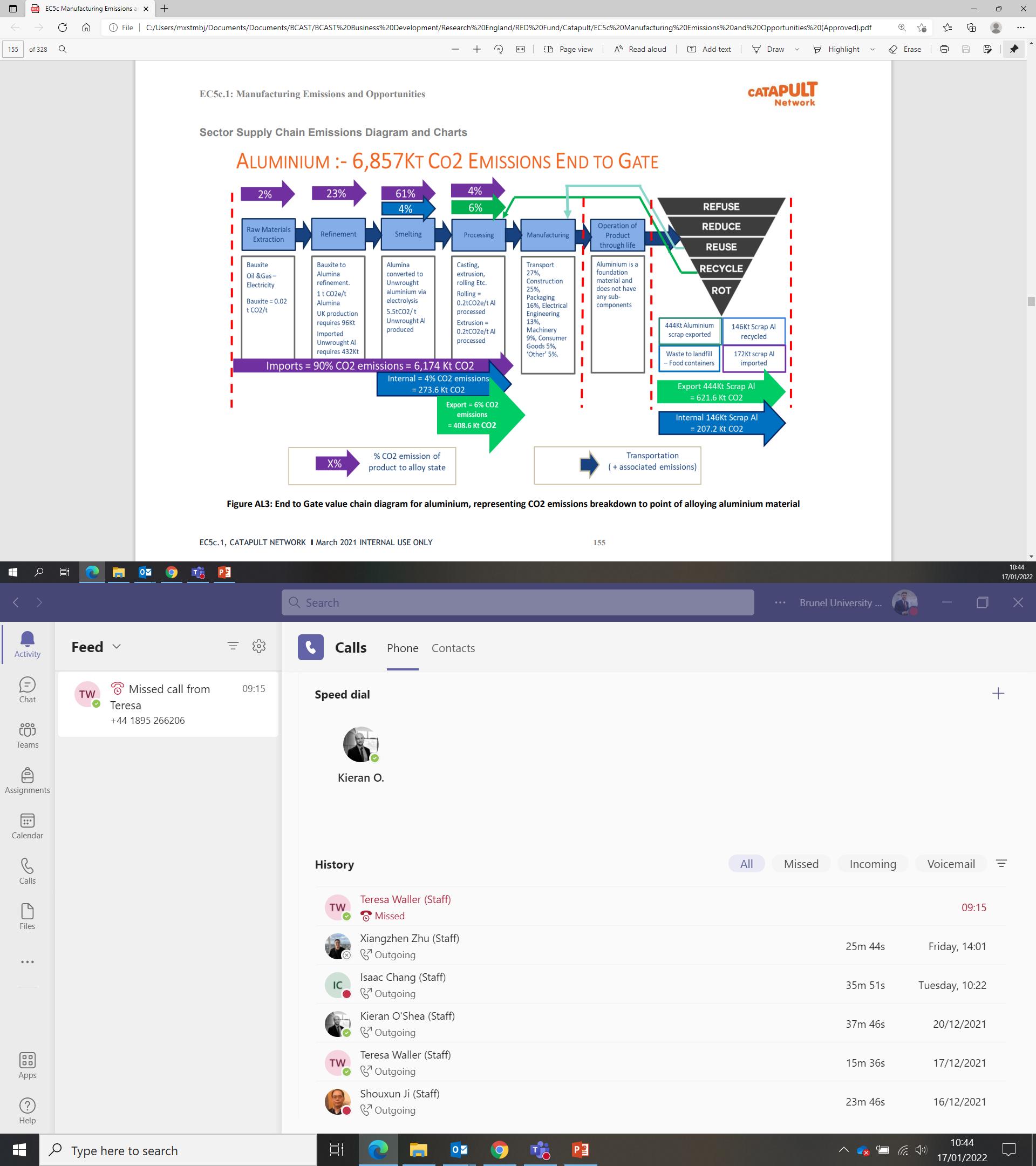
Task: Expand the Feed dropdown chevron
Action: coord(117,646)
